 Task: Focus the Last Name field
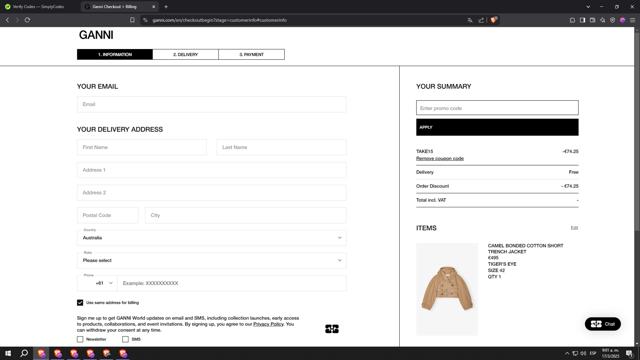pyautogui.click(x=281, y=147)
